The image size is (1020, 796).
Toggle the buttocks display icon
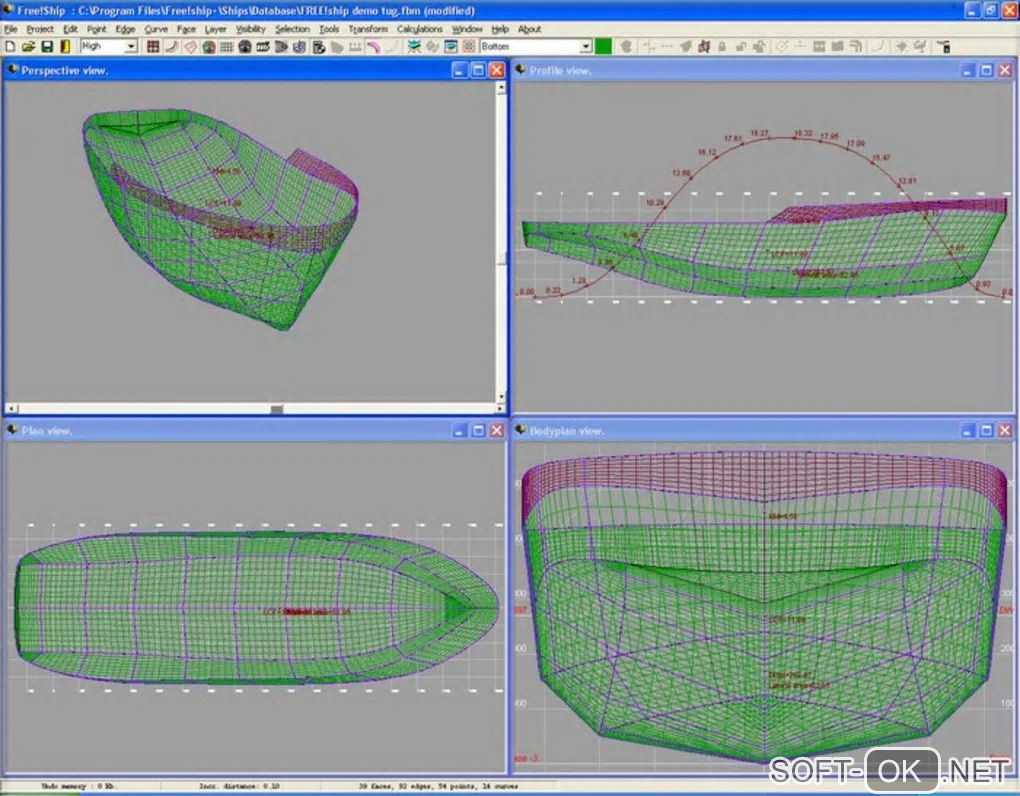(263, 46)
